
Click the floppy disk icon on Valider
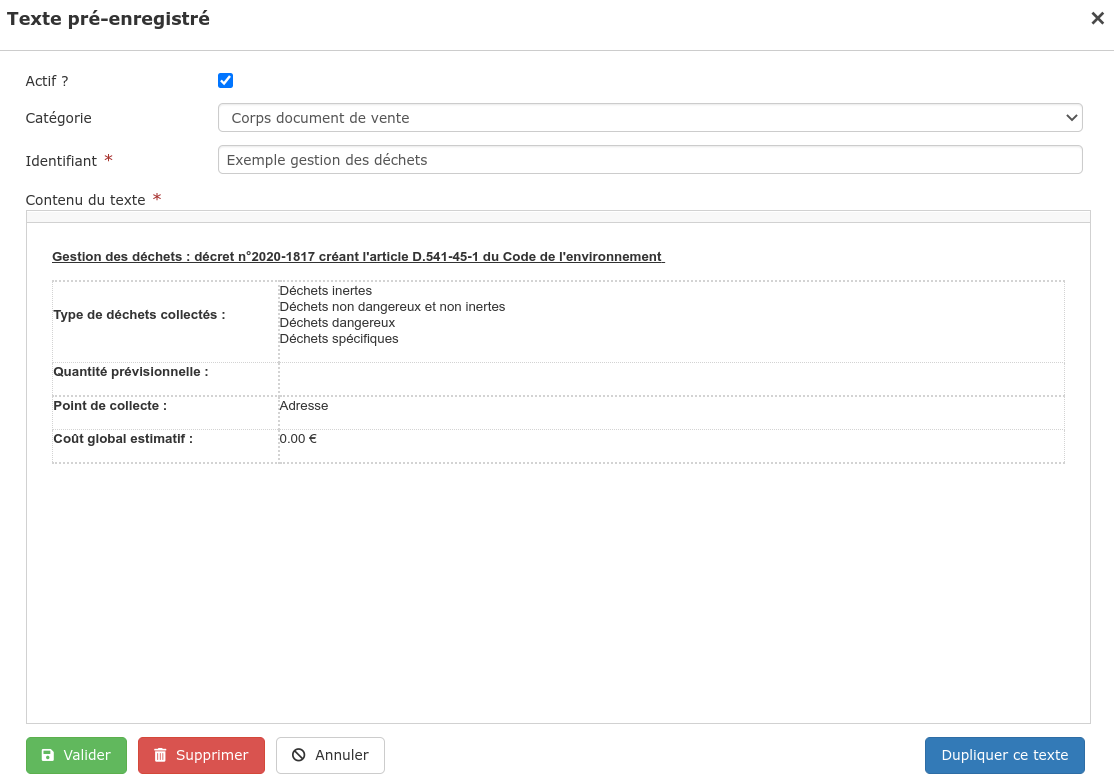pos(48,756)
